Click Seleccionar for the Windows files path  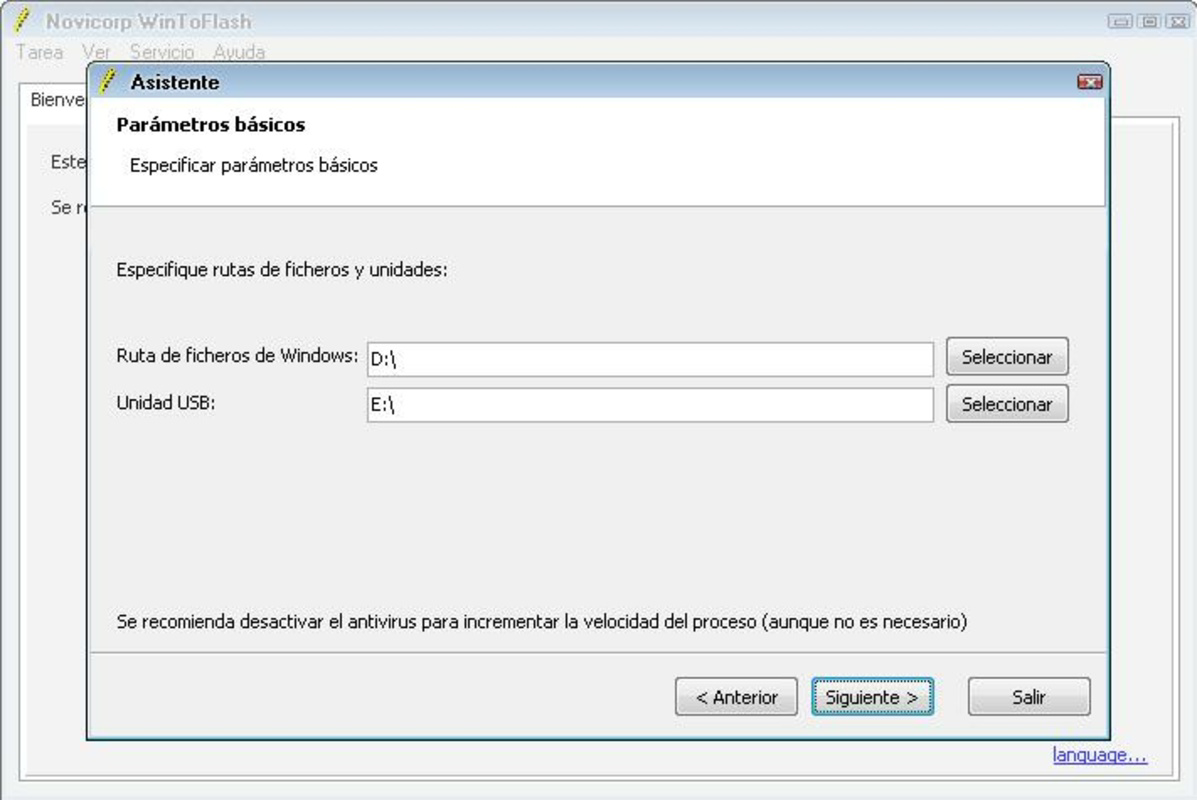click(x=1006, y=356)
